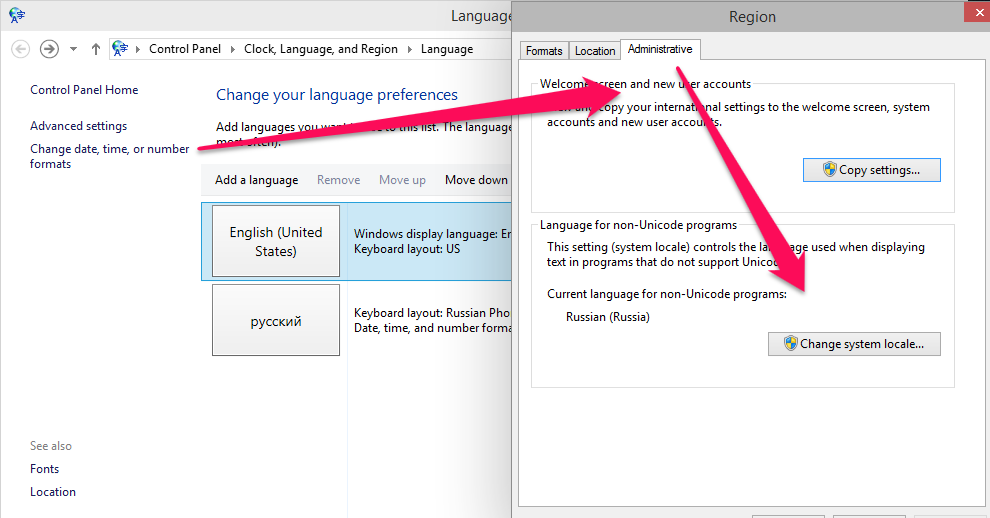
Task: Click Add a language
Action: coord(256,180)
